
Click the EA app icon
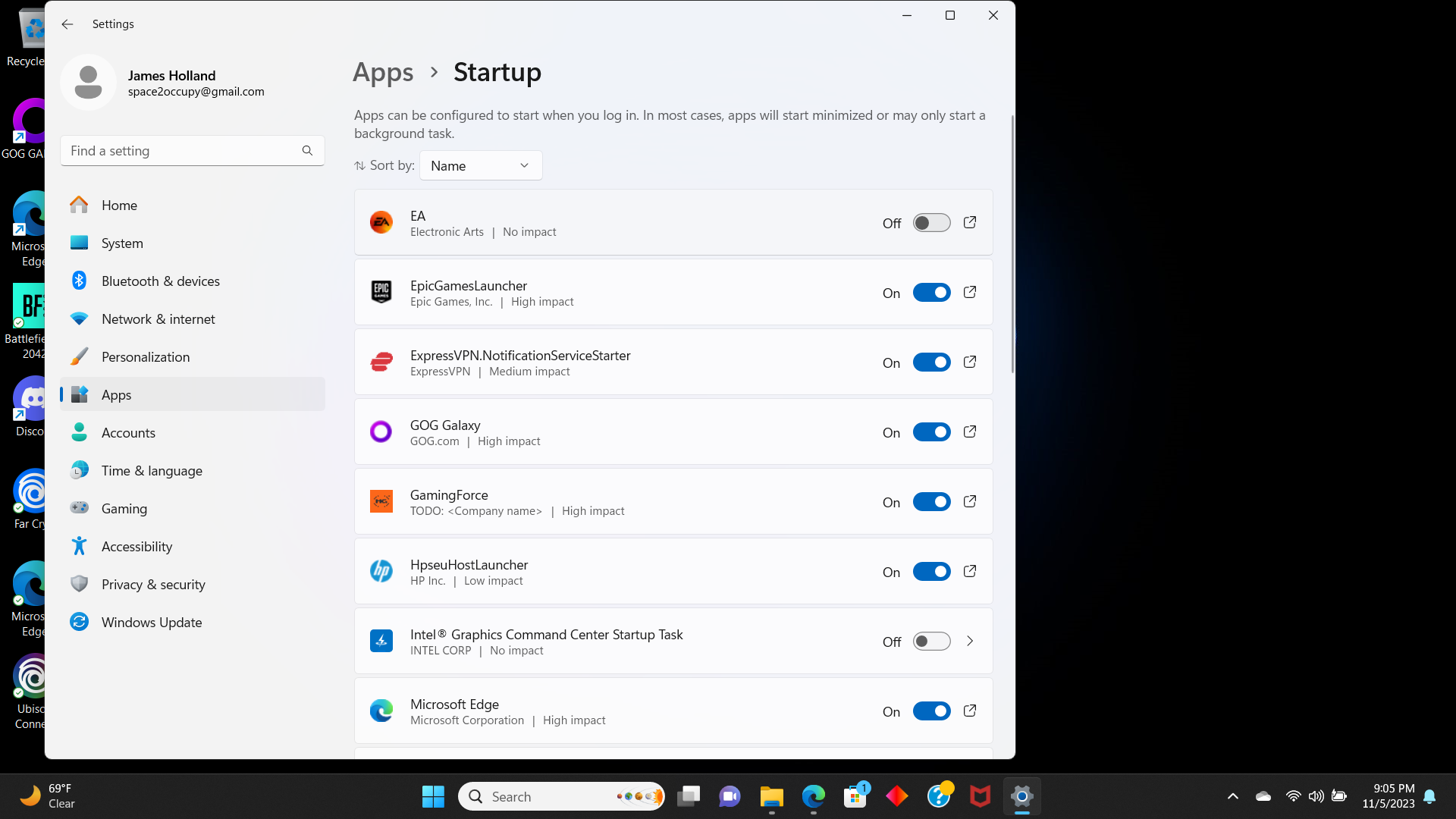381,222
